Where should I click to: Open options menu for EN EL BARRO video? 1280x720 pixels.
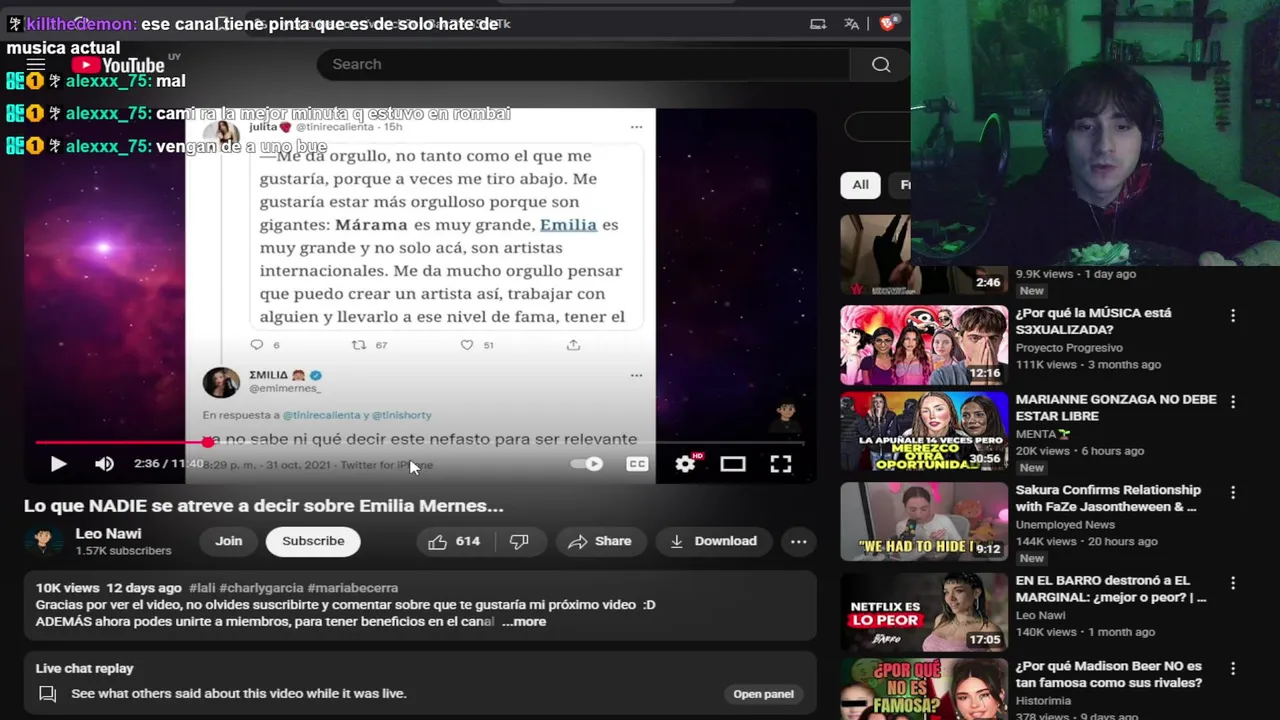click(1233, 583)
